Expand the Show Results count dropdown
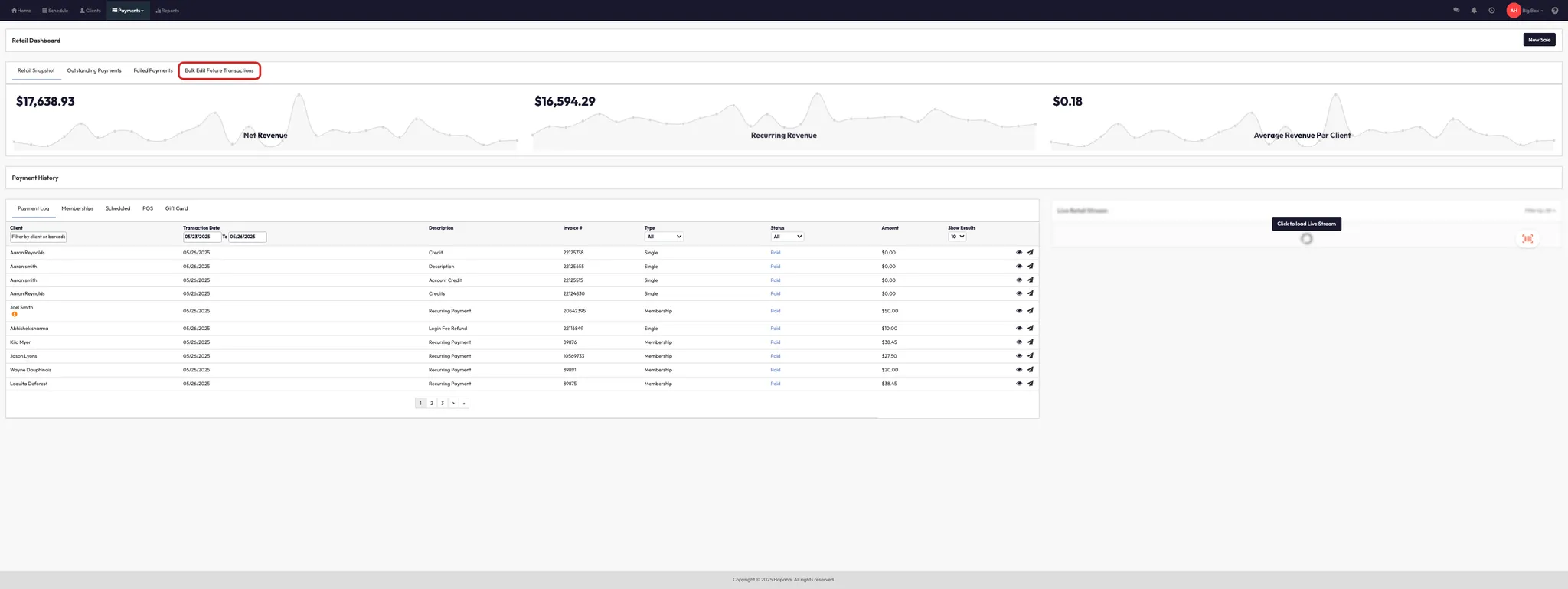This screenshot has width=1568, height=589. (957, 237)
